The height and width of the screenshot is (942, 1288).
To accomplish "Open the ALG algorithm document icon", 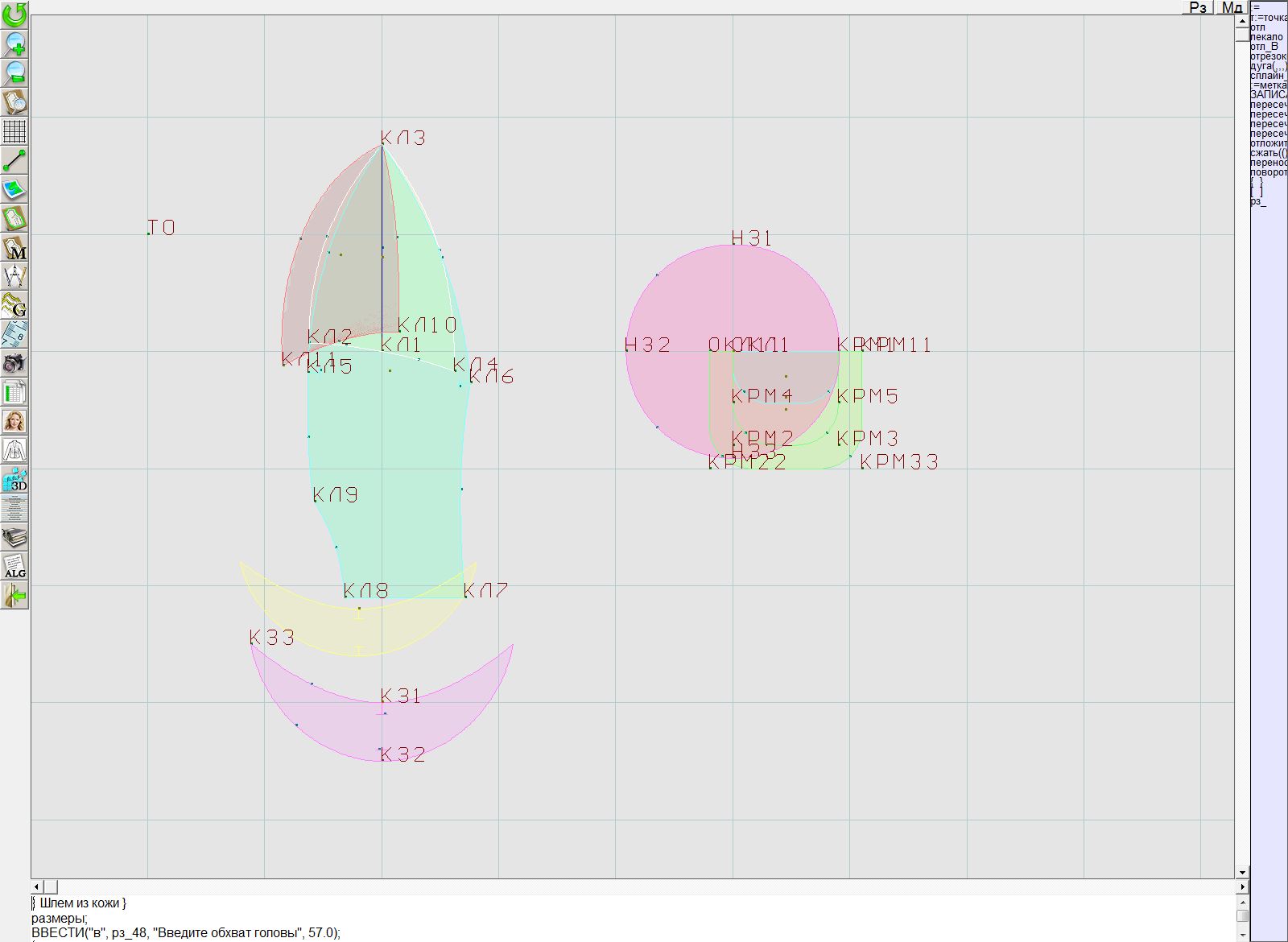I will pyautogui.click(x=14, y=567).
